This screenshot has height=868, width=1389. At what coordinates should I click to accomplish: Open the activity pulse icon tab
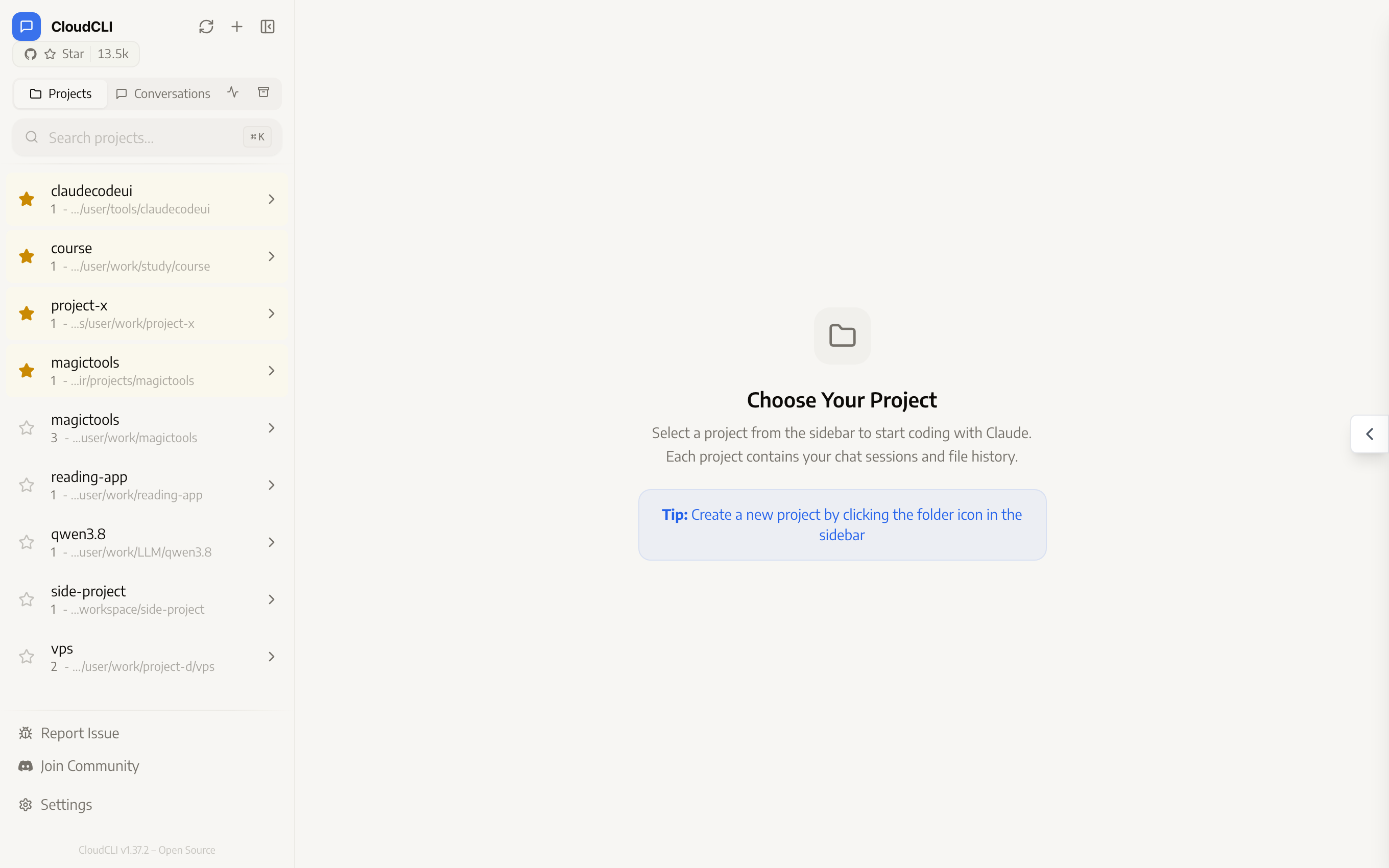click(233, 92)
